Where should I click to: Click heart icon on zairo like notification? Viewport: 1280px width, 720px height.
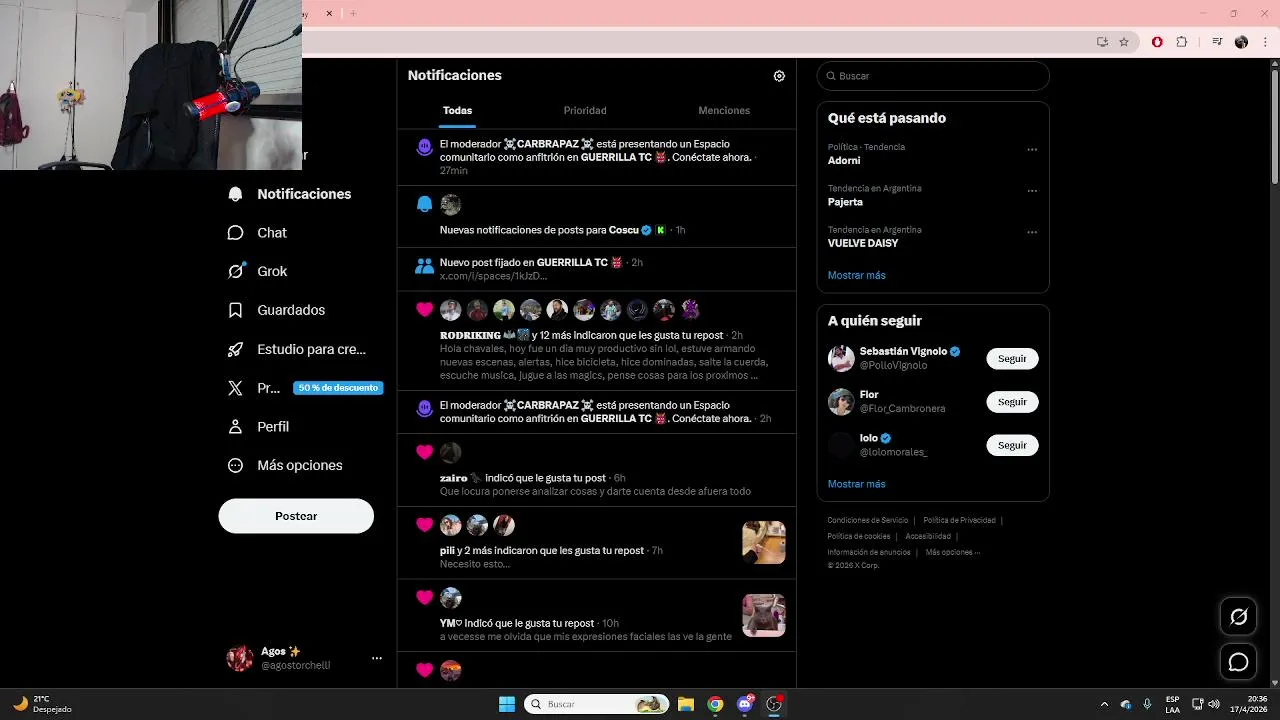425,452
